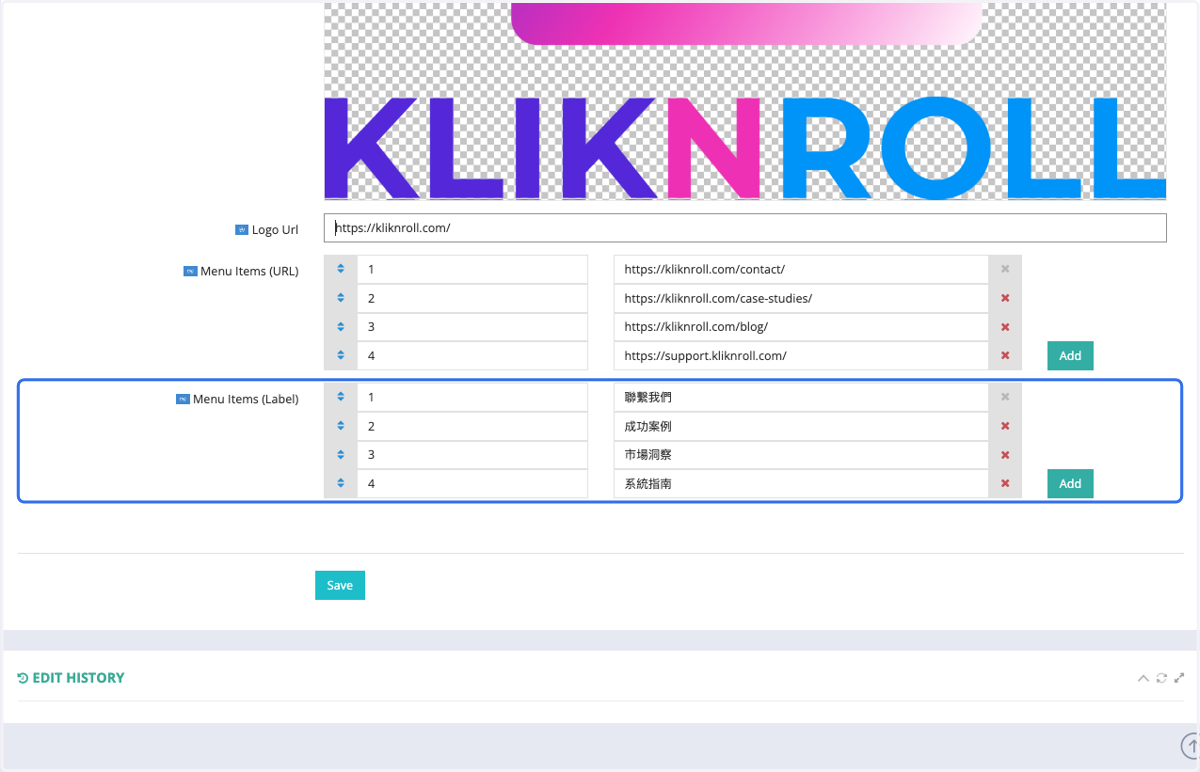Click the Logo Url label text
The image size is (1200, 772).
[x=275, y=230]
